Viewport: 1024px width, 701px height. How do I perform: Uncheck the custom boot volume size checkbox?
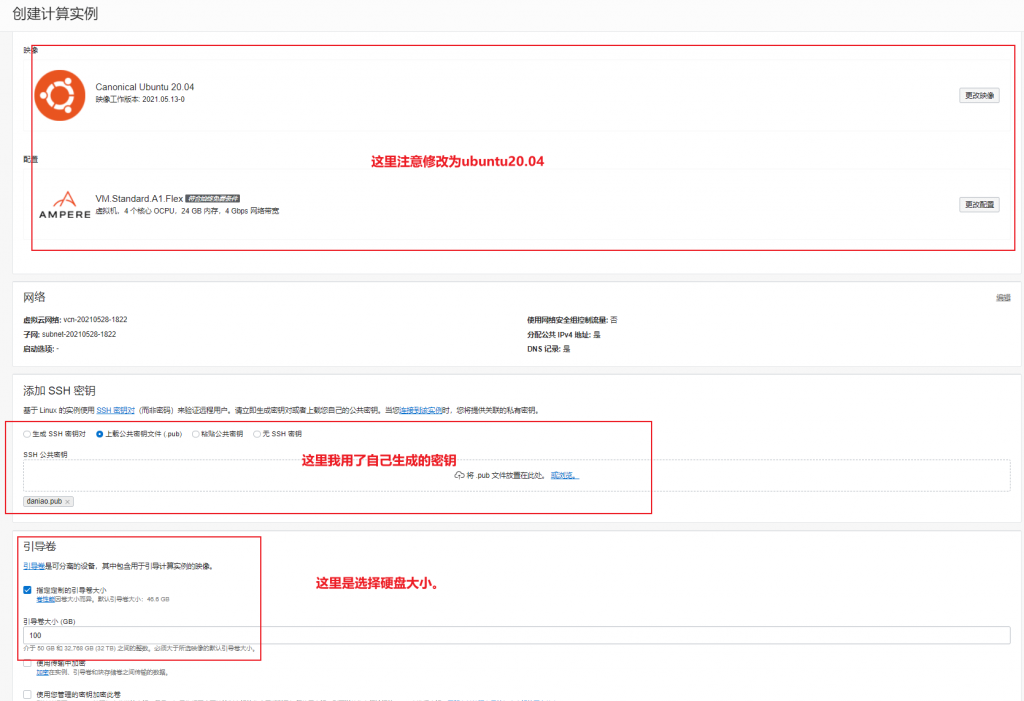pos(27,590)
